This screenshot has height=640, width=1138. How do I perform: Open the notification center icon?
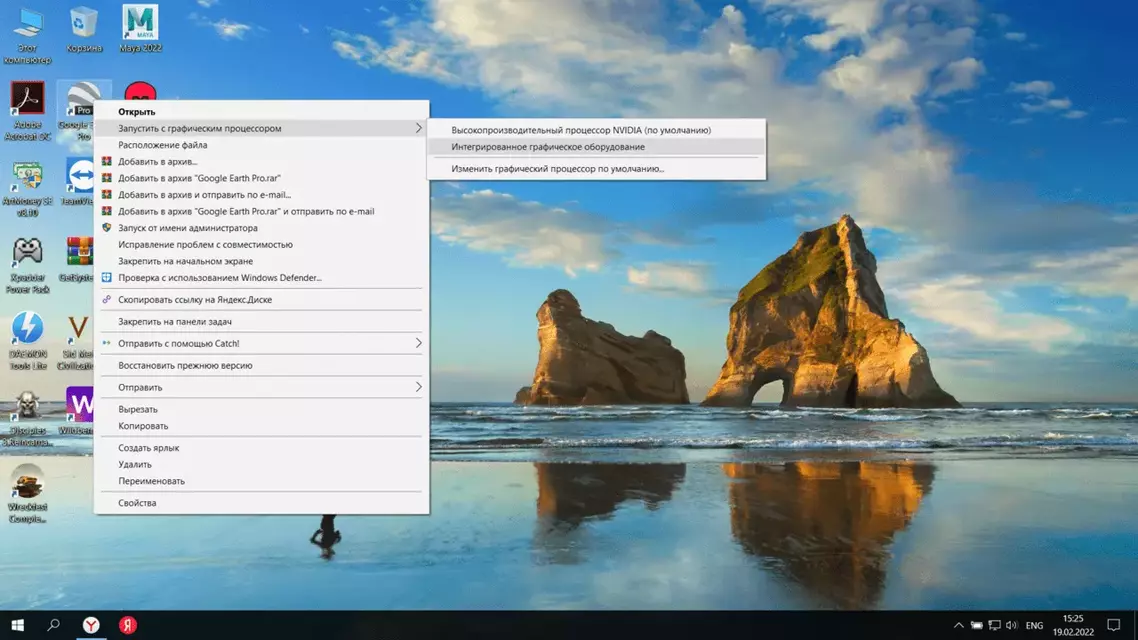point(1113,625)
